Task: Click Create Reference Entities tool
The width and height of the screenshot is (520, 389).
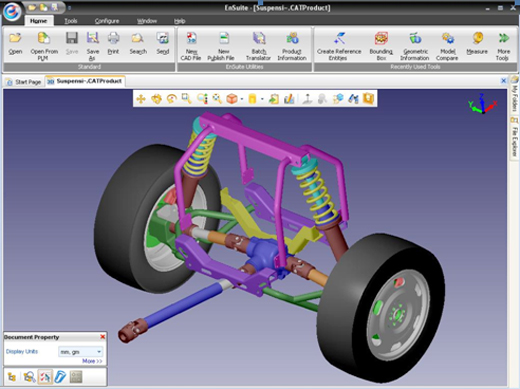Action: [339, 38]
